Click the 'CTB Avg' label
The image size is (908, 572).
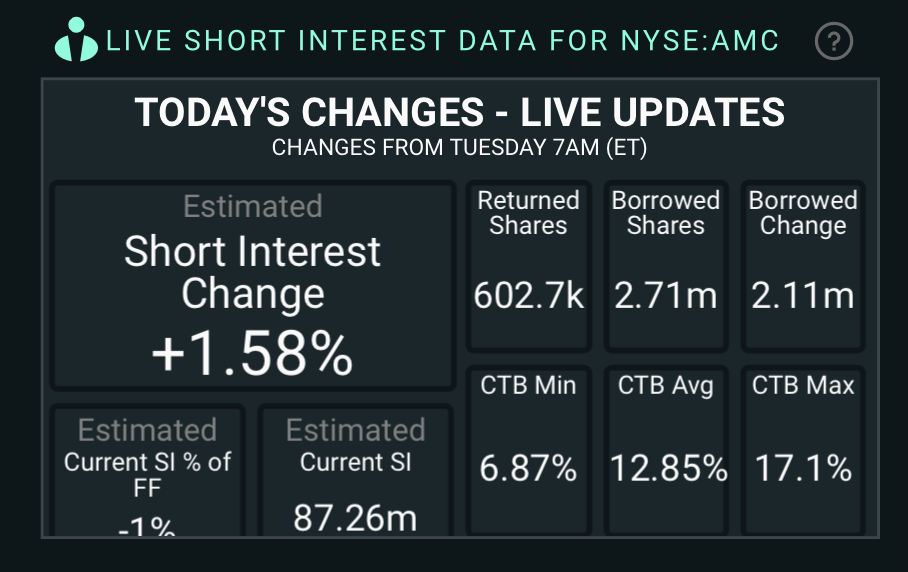coord(666,385)
